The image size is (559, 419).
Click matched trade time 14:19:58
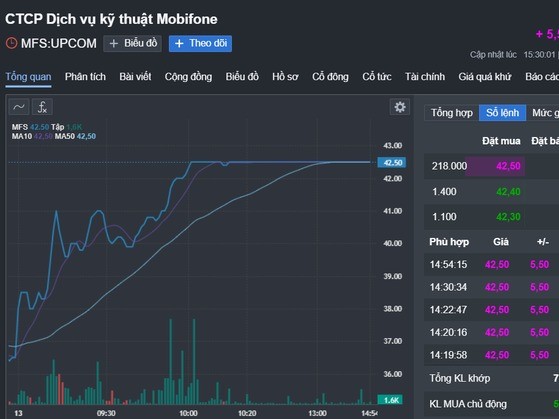tap(448, 355)
